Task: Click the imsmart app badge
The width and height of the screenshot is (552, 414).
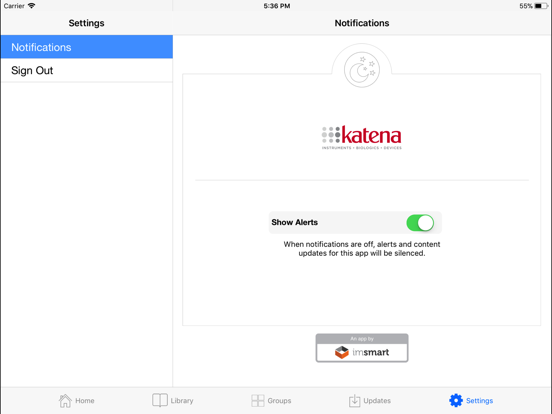Action: 362,348
